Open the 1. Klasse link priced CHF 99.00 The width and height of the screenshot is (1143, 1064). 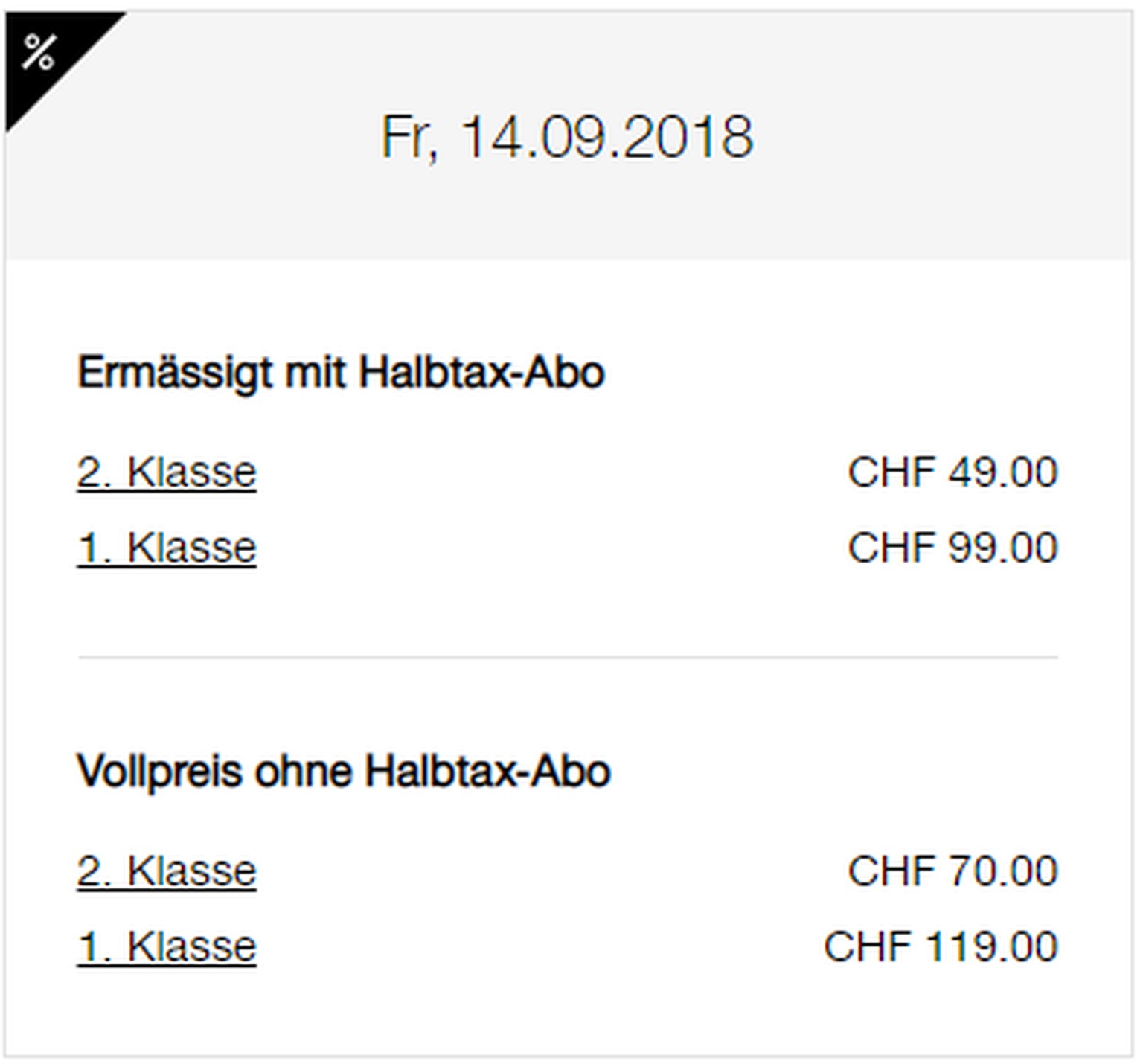tap(167, 548)
